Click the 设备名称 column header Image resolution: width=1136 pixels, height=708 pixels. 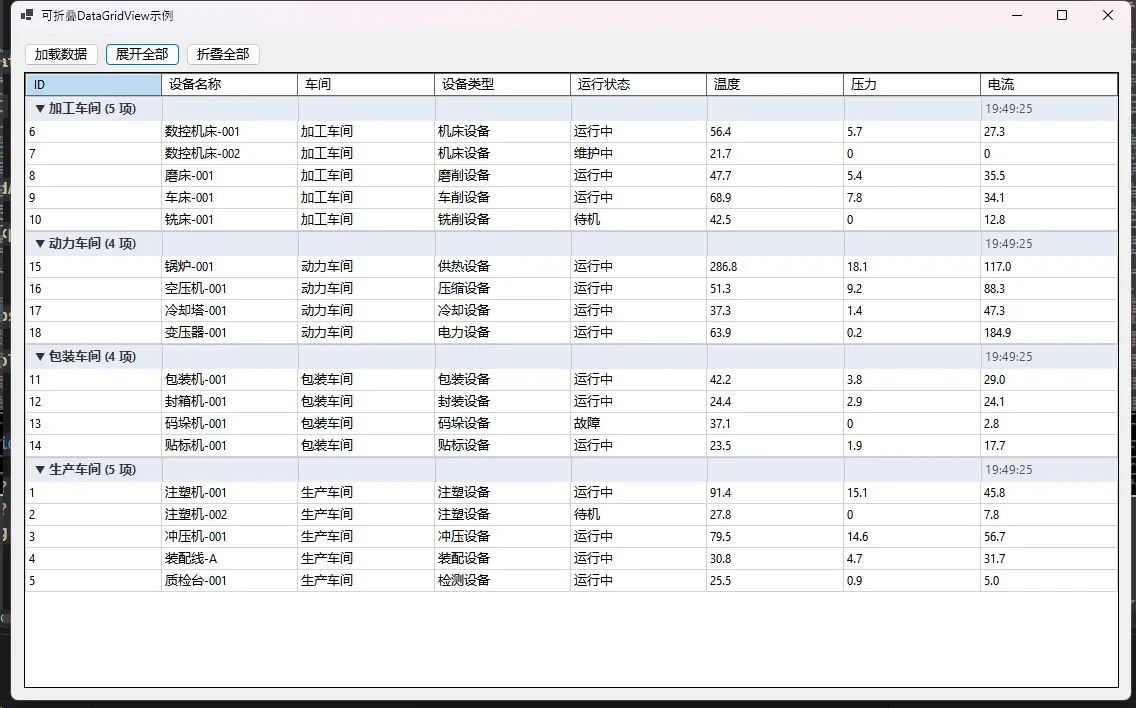click(229, 85)
